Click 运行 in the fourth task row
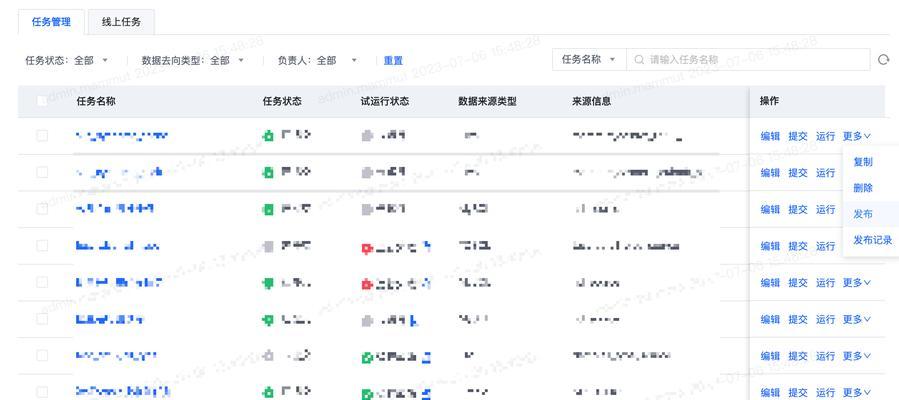 825,246
